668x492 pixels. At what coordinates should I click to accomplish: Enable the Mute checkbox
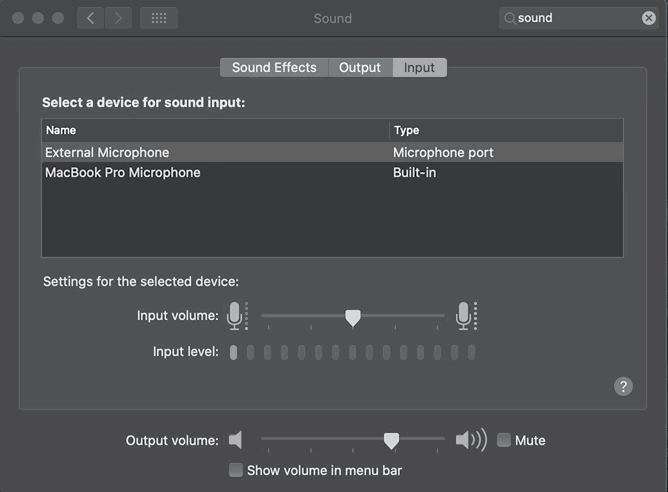504,440
